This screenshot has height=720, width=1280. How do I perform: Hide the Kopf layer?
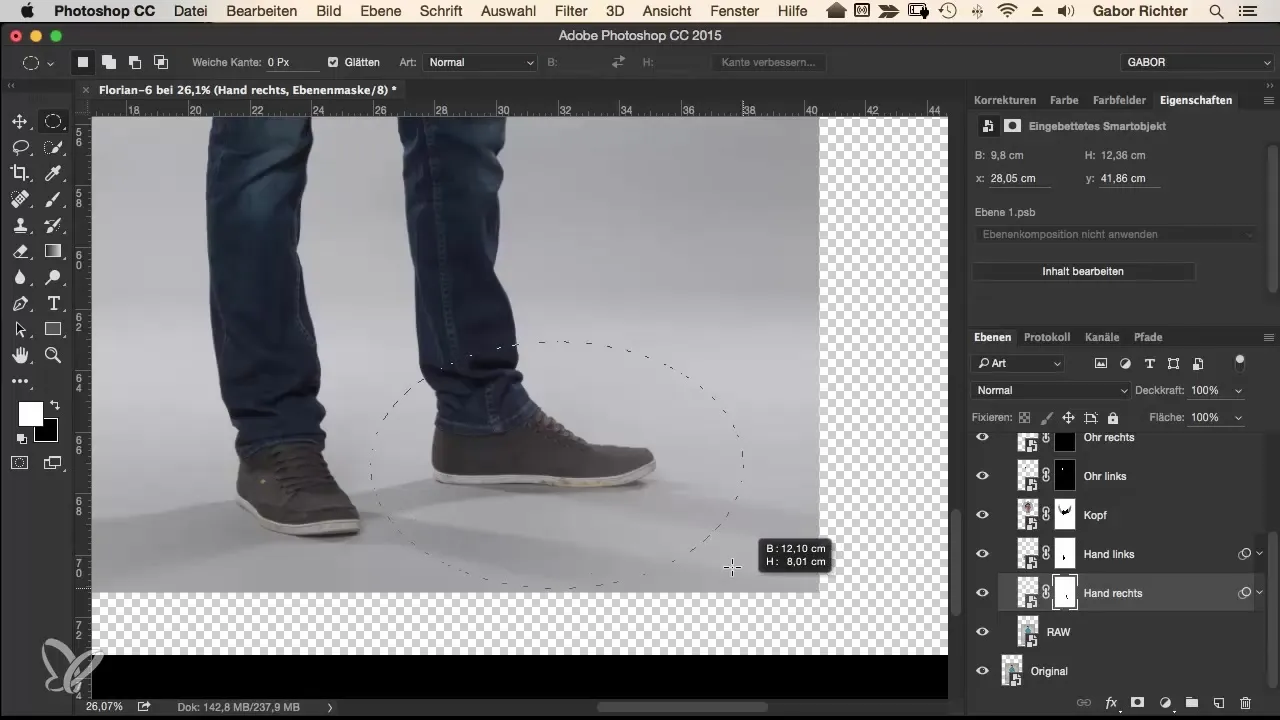(x=982, y=515)
